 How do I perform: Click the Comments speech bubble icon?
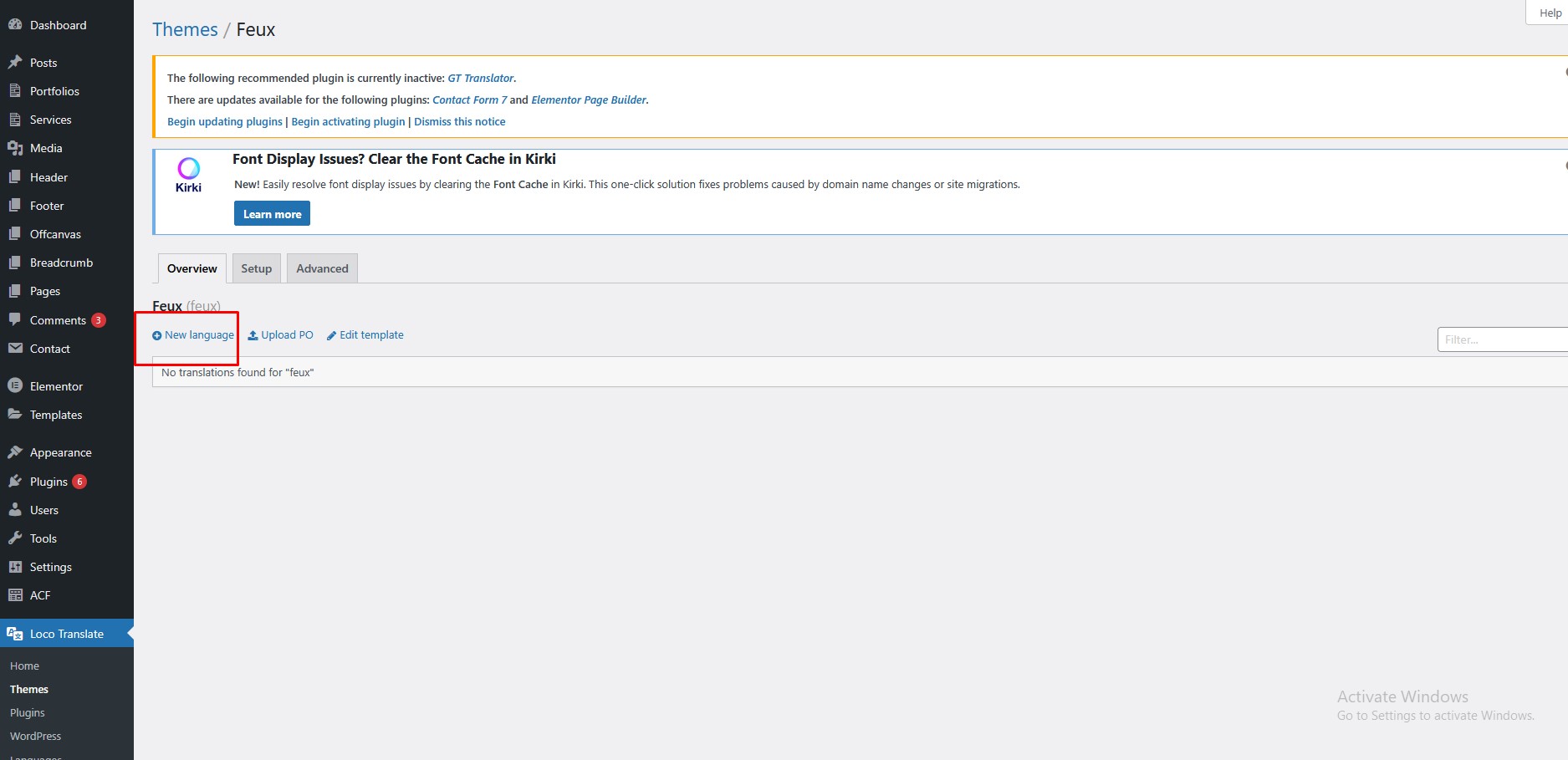click(15, 320)
